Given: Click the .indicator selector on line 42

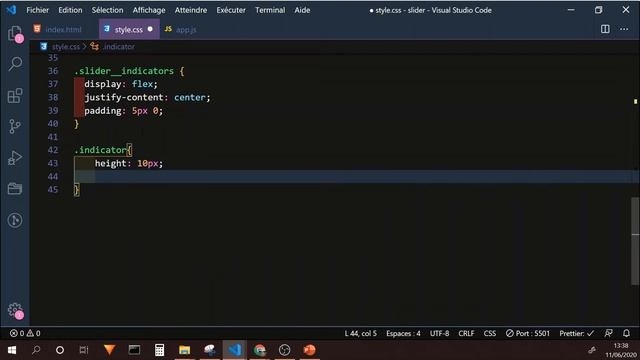Looking at the screenshot, I should tap(100, 150).
